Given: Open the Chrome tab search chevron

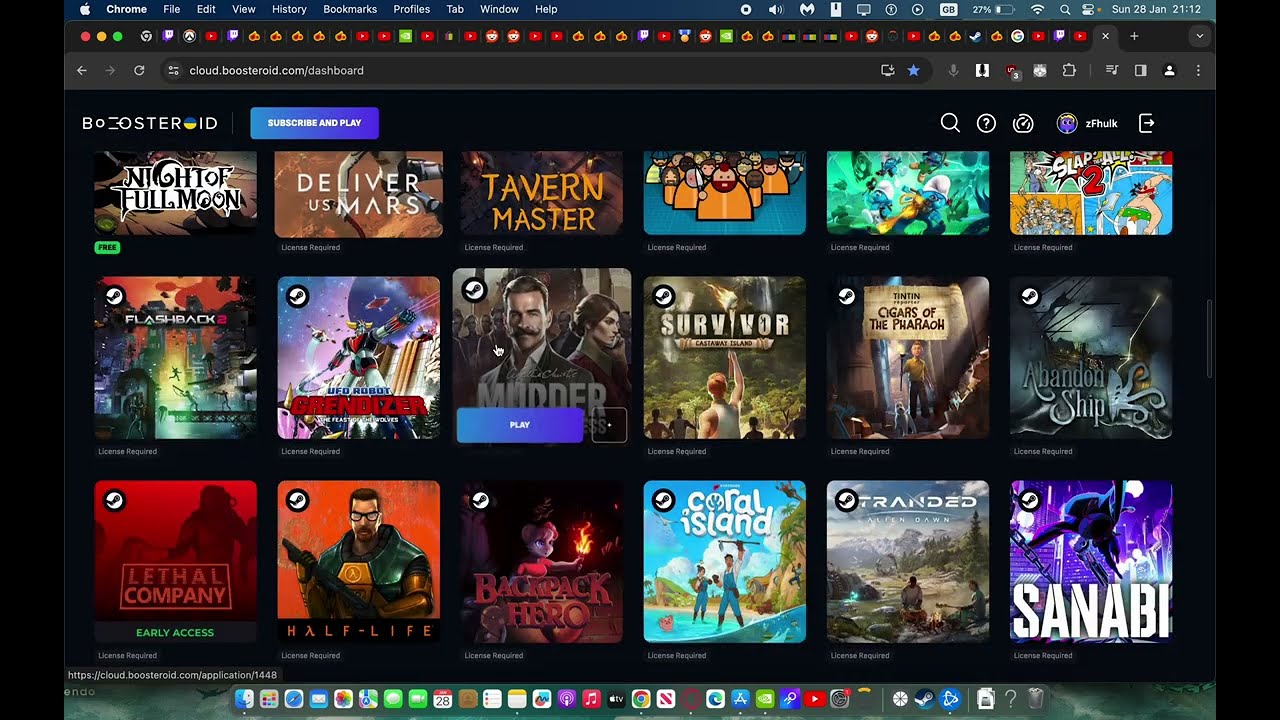Looking at the screenshot, I should (x=1199, y=36).
